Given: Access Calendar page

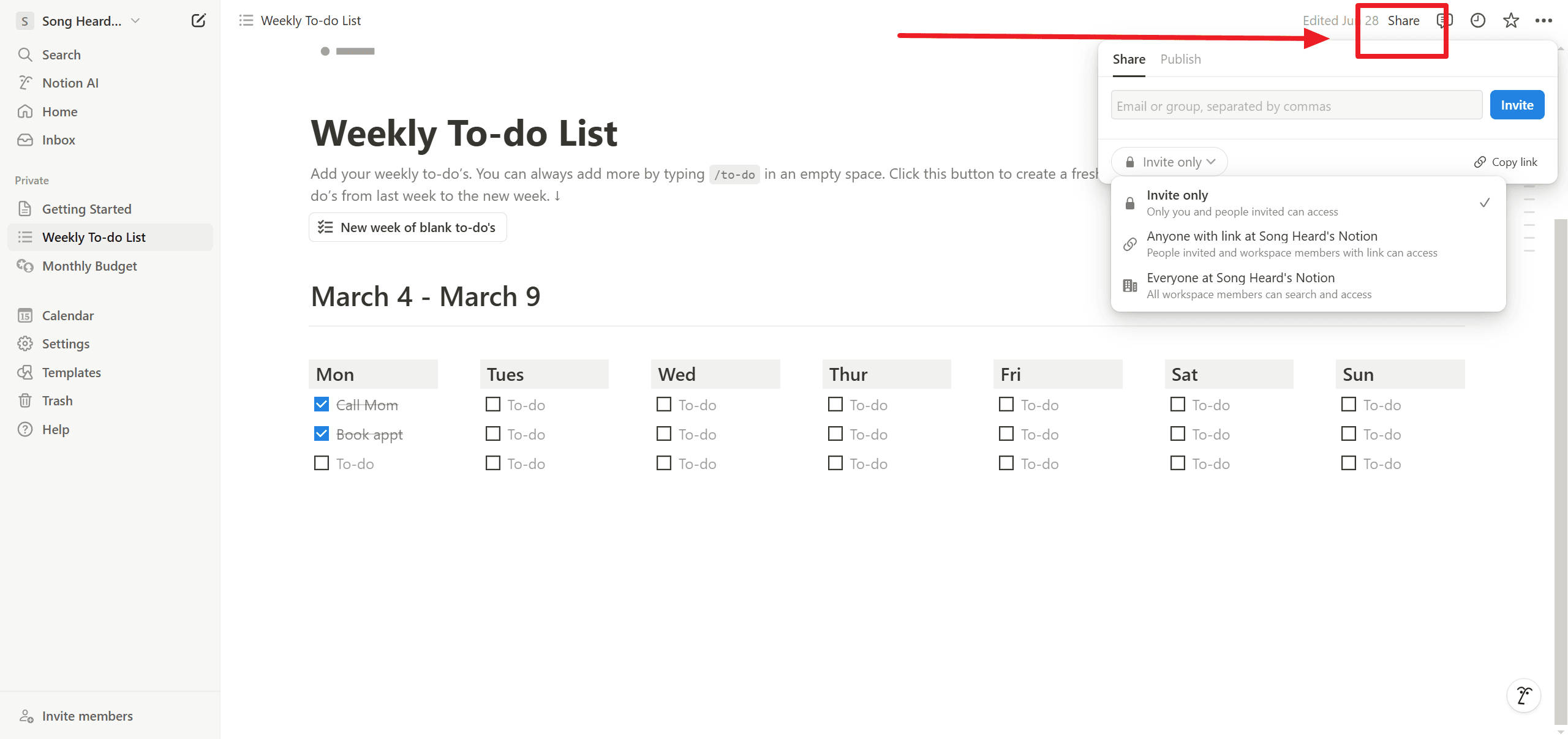Looking at the screenshot, I should [68, 315].
